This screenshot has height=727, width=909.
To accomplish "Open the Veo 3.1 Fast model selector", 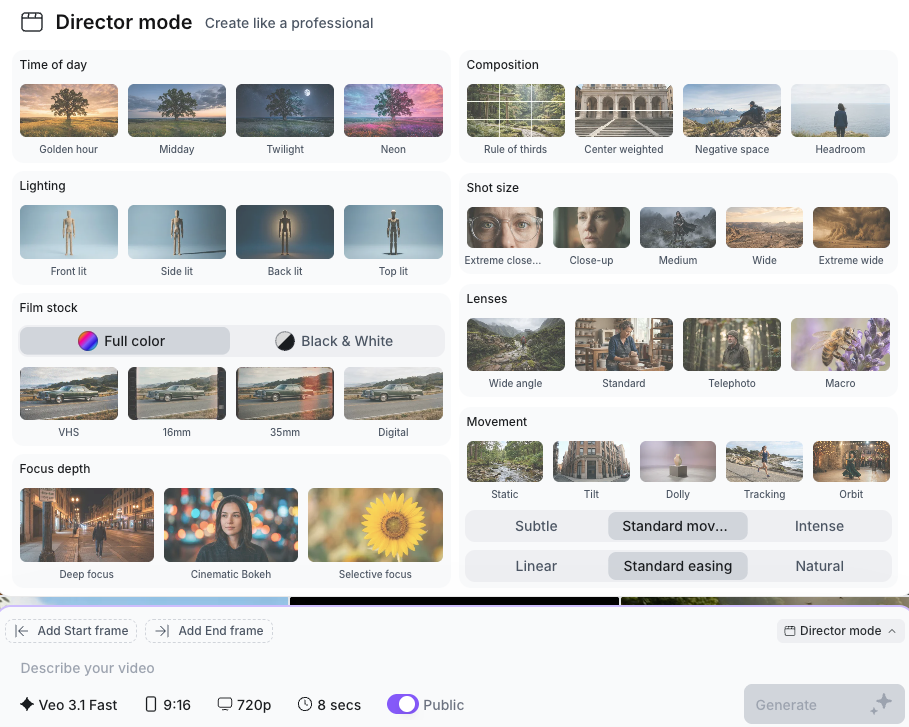I will (x=68, y=705).
